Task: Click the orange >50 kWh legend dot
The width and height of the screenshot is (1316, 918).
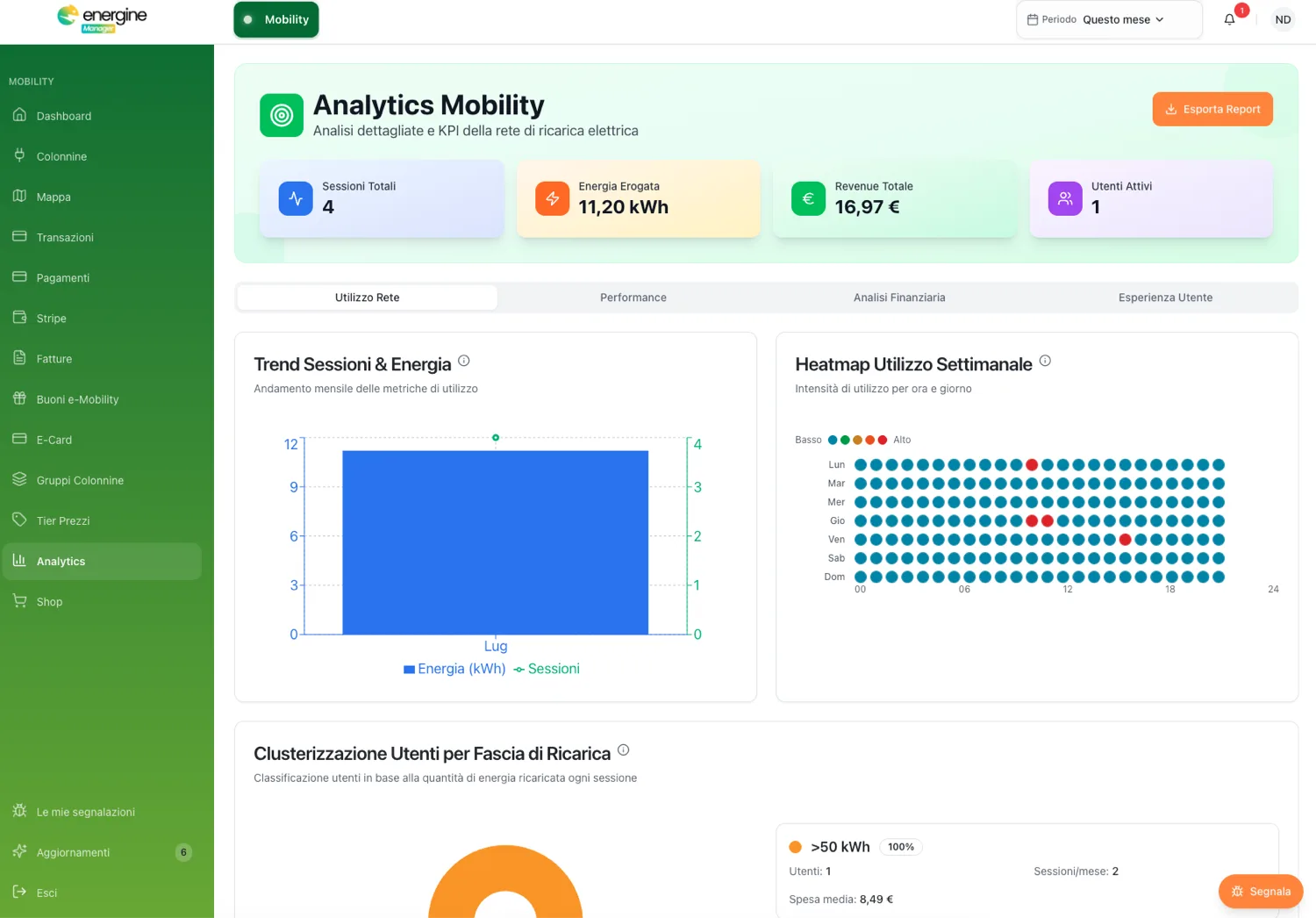Action: point(795,847)
